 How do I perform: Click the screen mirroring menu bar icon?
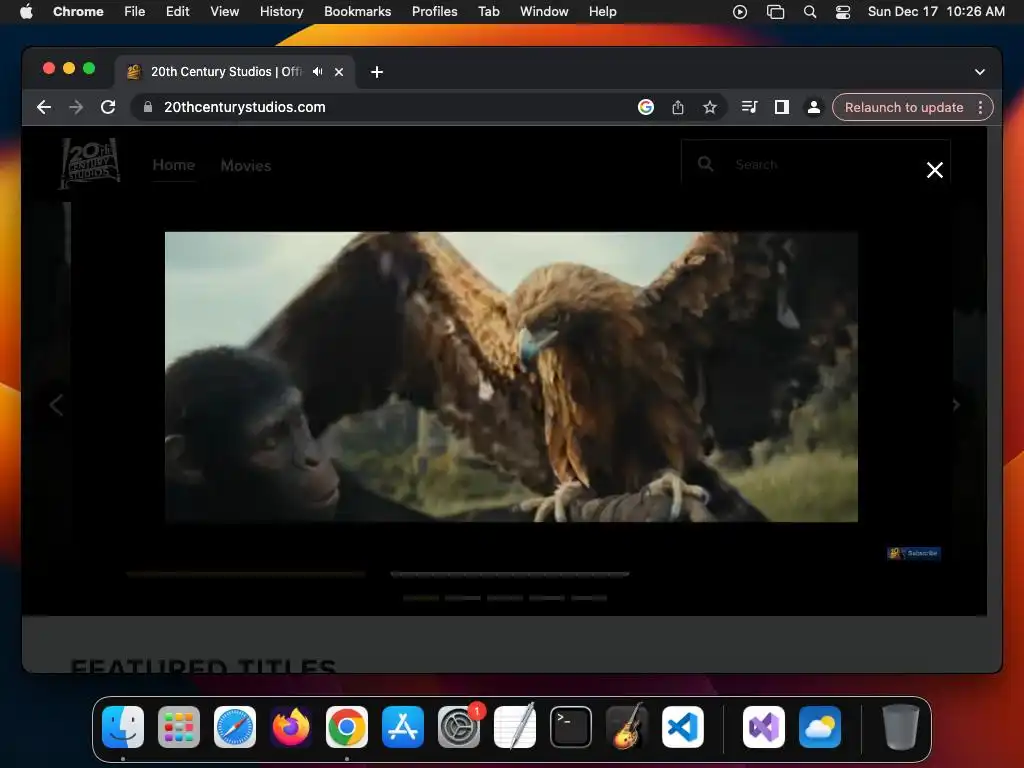pyautogui.click(x=775, y=12)
